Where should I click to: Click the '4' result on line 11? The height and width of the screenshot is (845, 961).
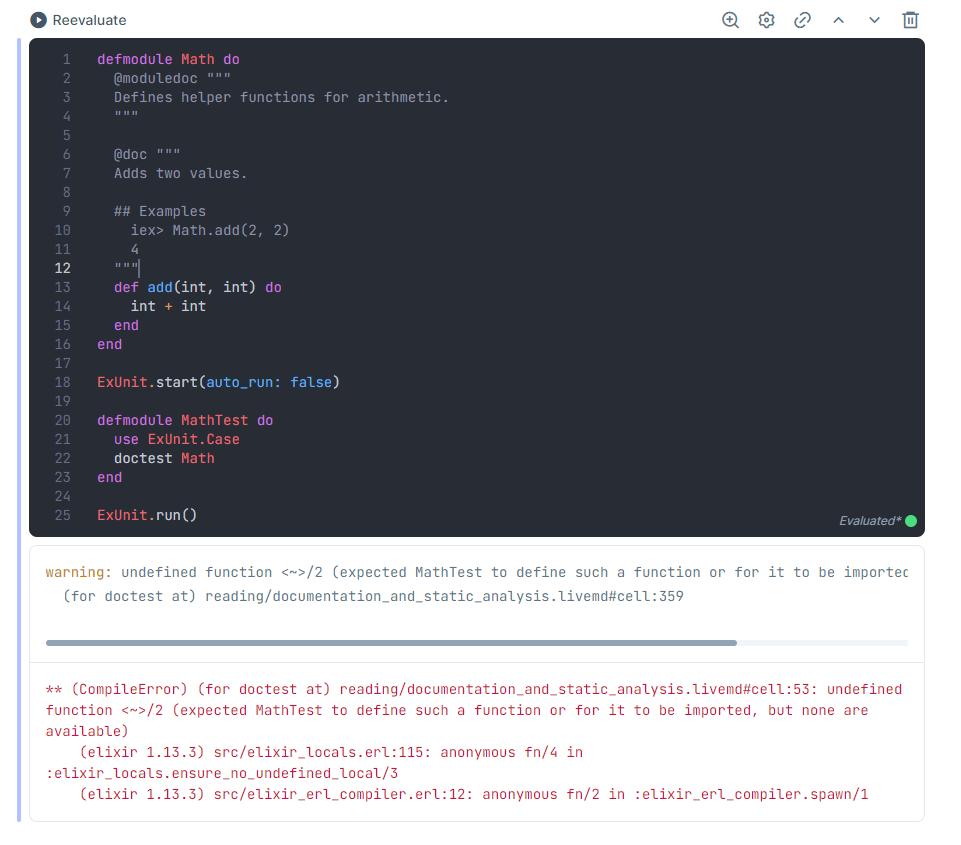tap(135, 249)
